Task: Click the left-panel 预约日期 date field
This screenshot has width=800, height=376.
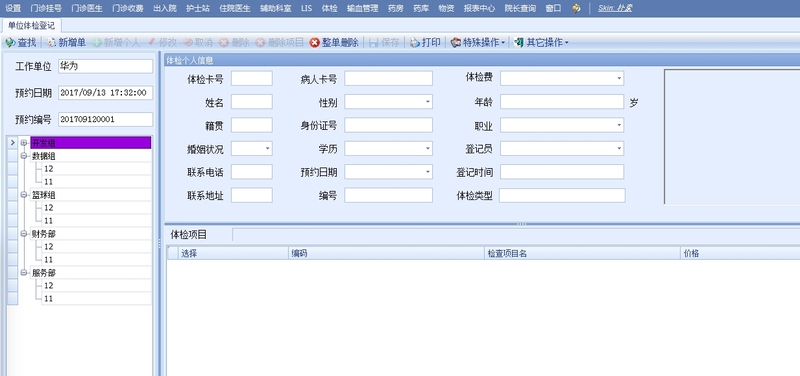Action: [x=106, y=93]
